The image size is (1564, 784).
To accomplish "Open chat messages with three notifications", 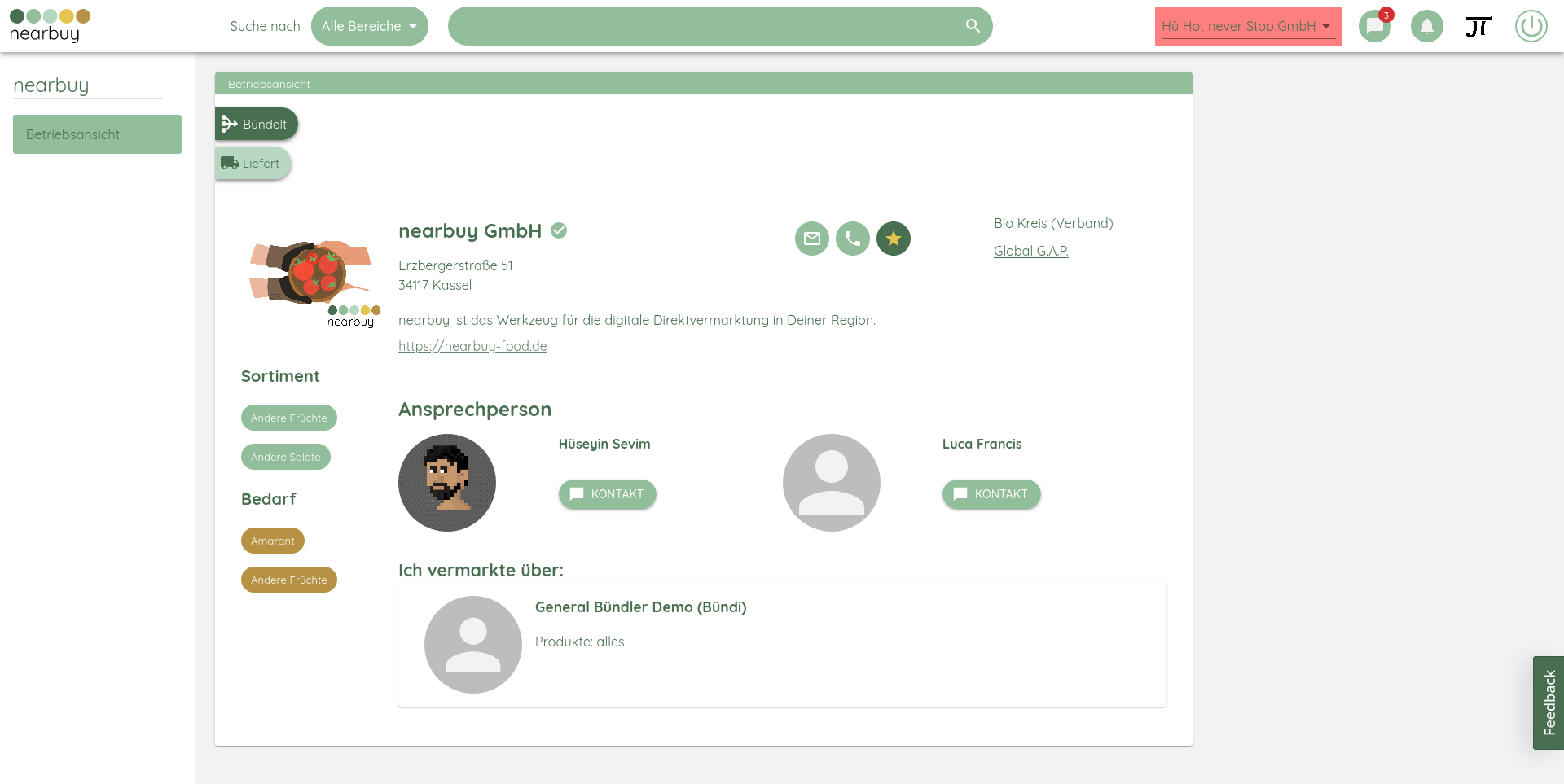I will pos(1375,26).
